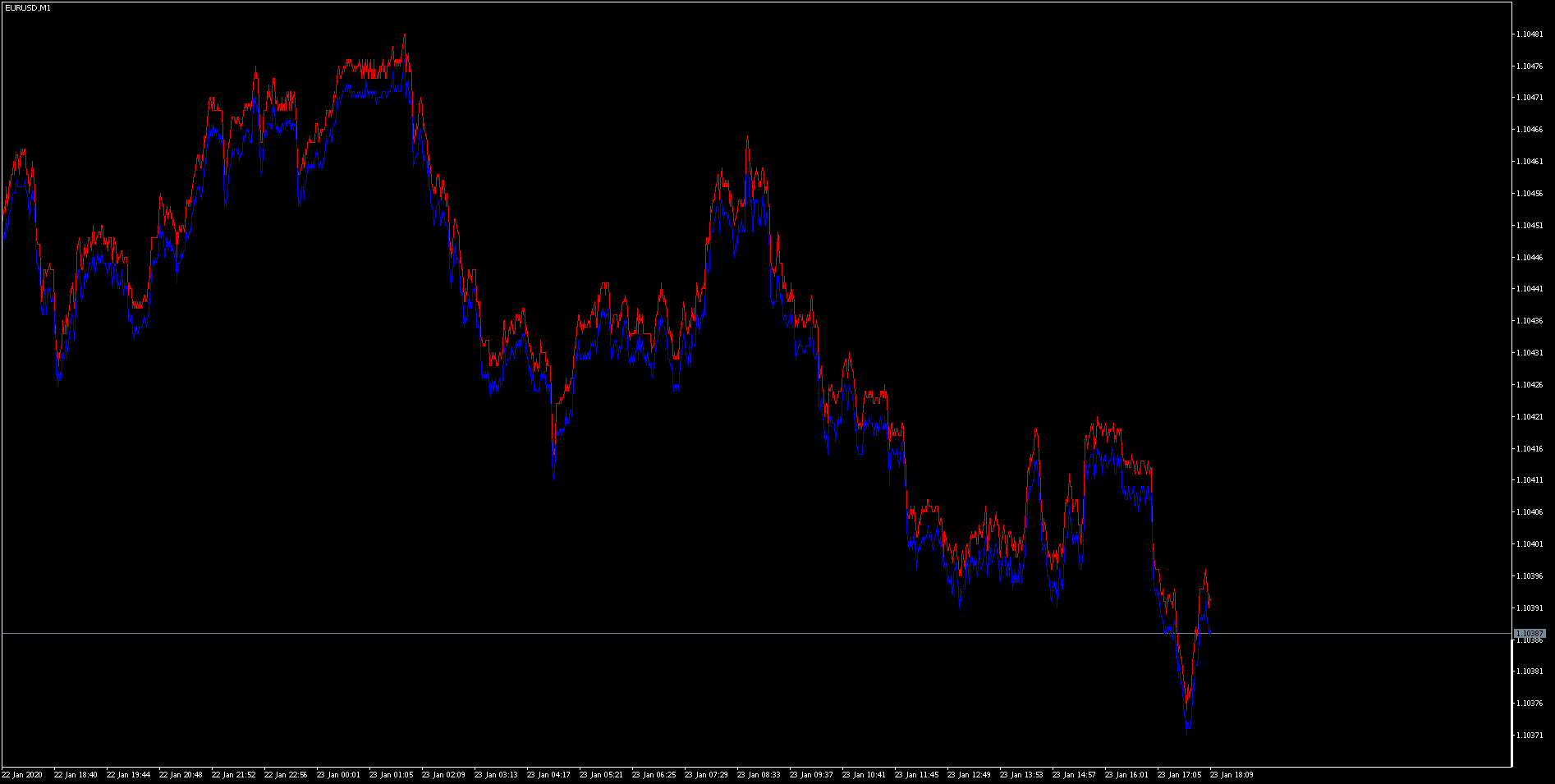Click the current bid price tag 1.10387
This screenshot has width=1555, height=784.
[1530, 634]
